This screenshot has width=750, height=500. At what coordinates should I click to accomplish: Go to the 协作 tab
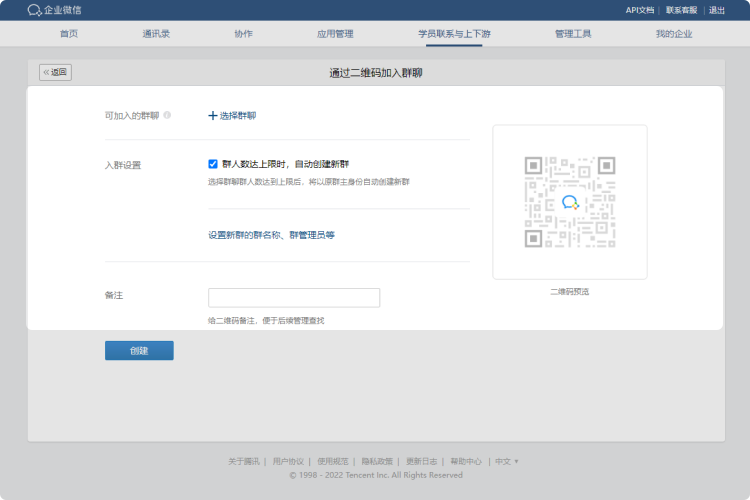point(243,33)
